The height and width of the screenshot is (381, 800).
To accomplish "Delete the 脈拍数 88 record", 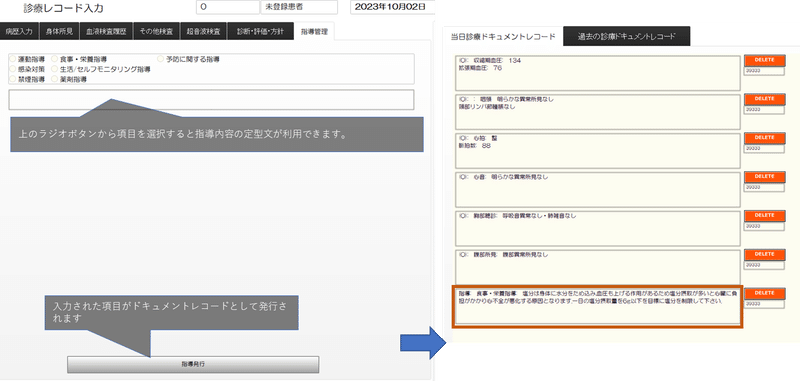I will coord(764,138).
